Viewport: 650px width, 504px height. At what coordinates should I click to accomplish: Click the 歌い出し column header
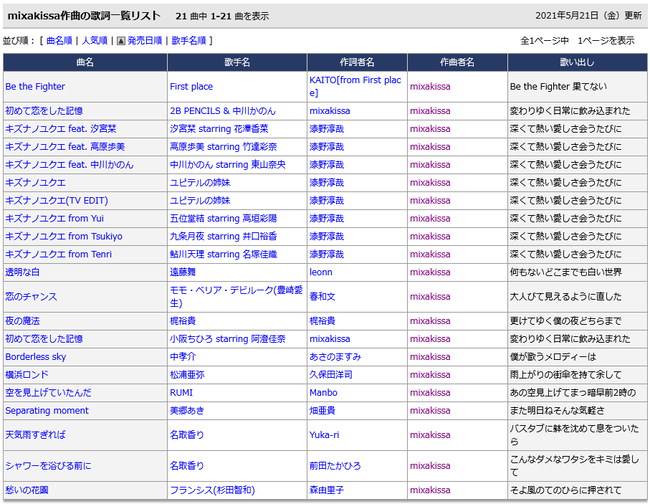[x=577, y=62]
